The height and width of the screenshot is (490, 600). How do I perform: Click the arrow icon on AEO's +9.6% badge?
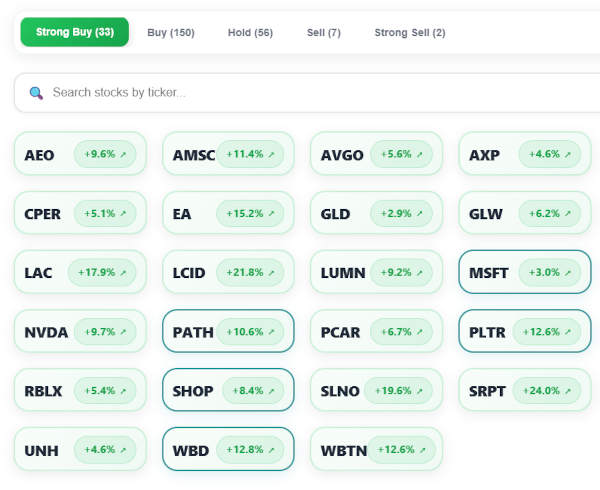click(123, 155)
